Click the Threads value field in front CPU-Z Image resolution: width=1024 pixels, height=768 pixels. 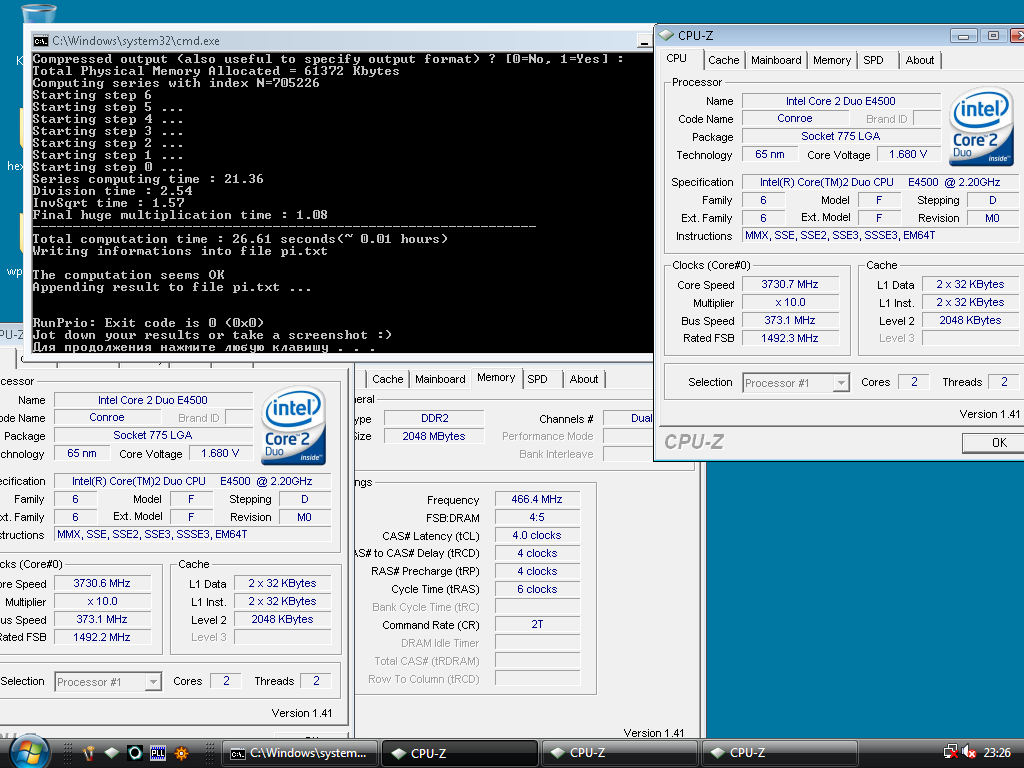click(1004, 383)
